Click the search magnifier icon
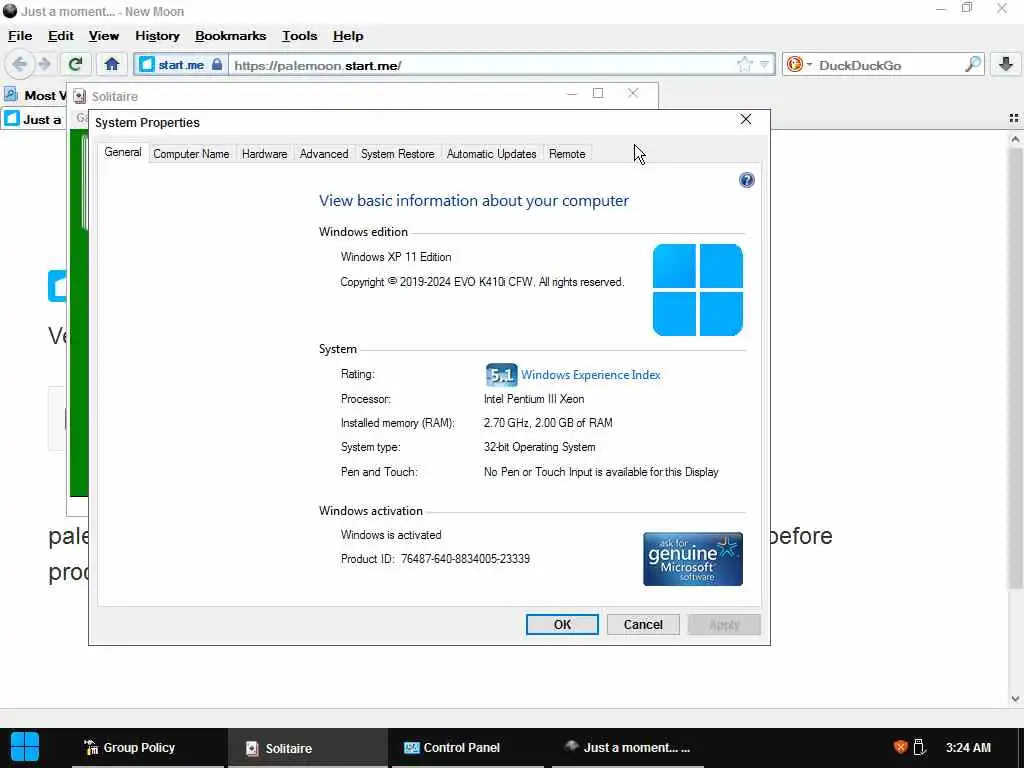The height and width of the screenshot is (768, 1024). [x=972, y=64]
